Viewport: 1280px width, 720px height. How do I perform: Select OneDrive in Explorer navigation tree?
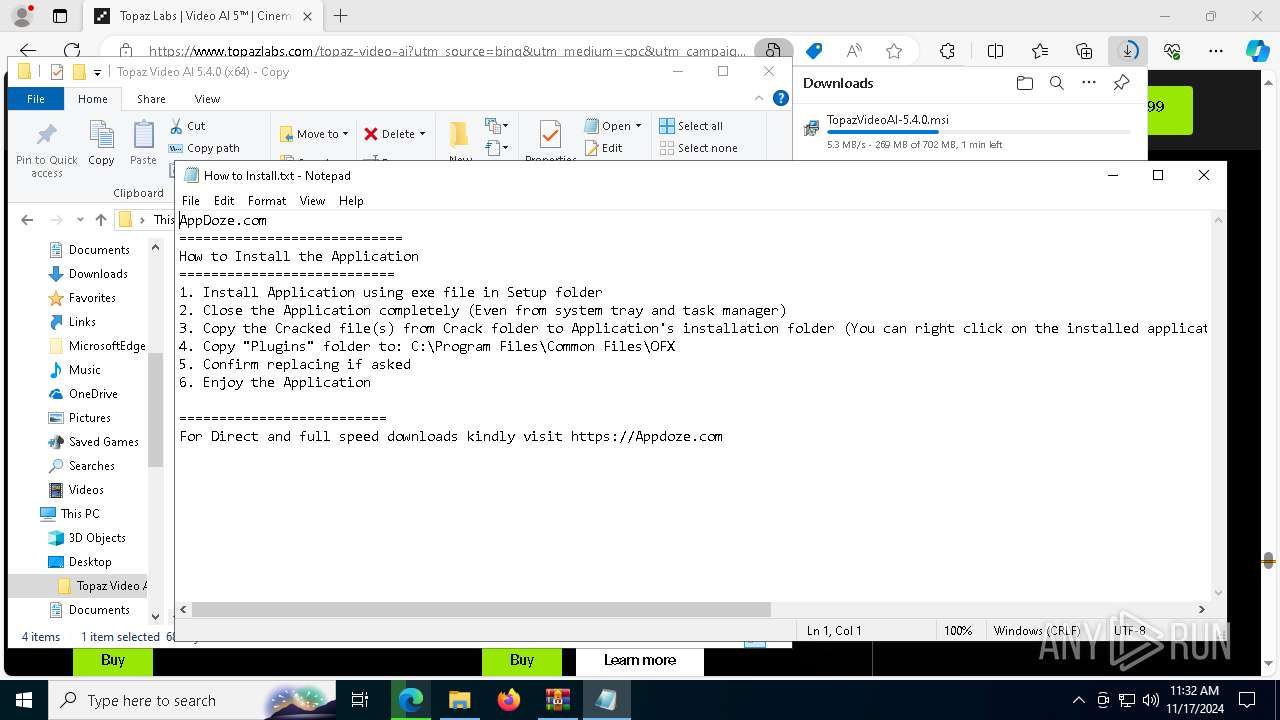click(93, 394)
